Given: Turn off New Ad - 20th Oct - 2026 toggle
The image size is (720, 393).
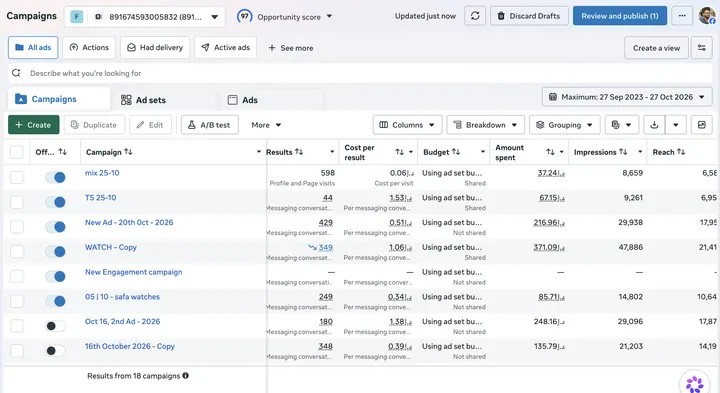Looking at the screenshot, I should [x=55, y=227].
